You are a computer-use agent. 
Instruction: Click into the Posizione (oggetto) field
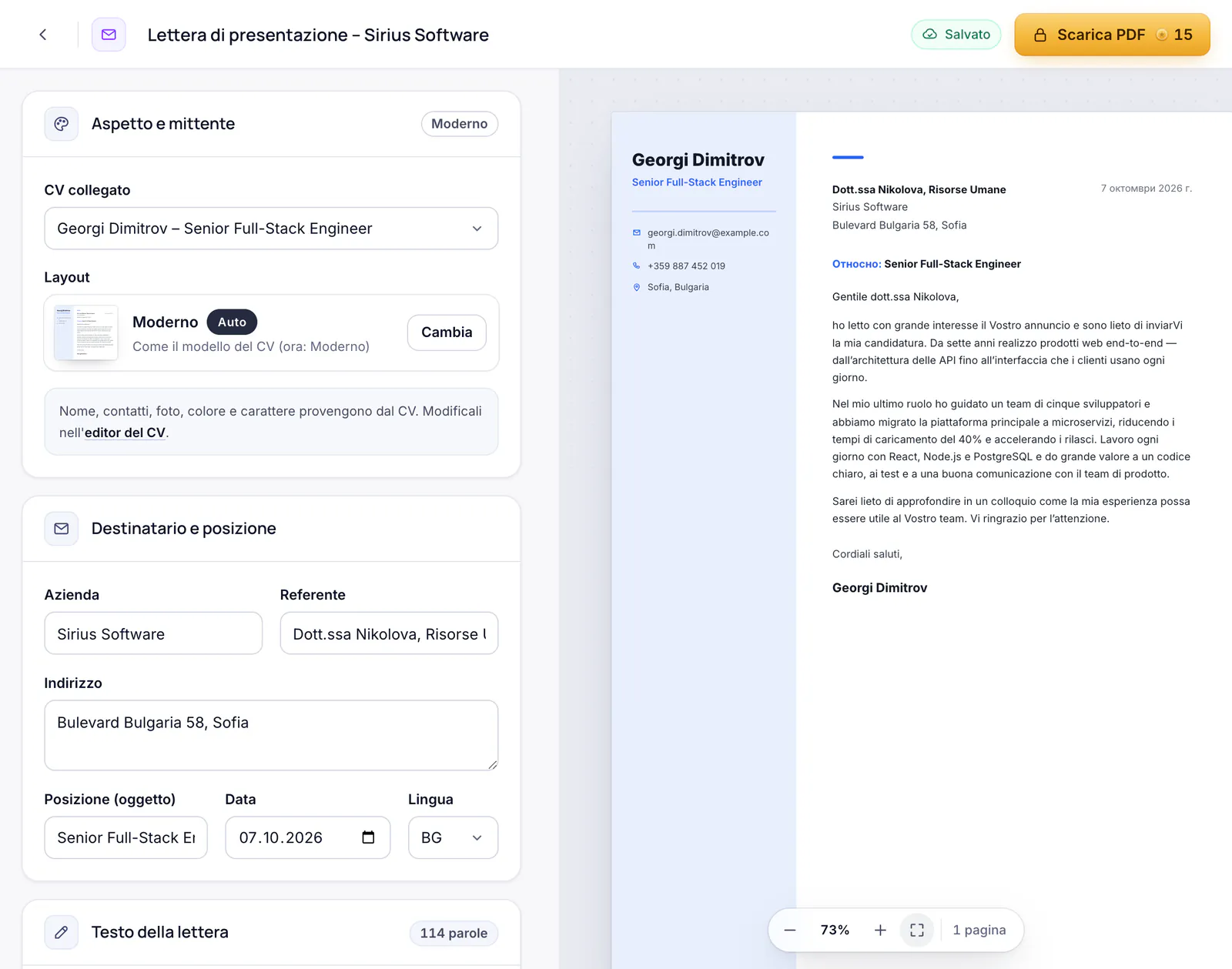(x=126, y=837)
